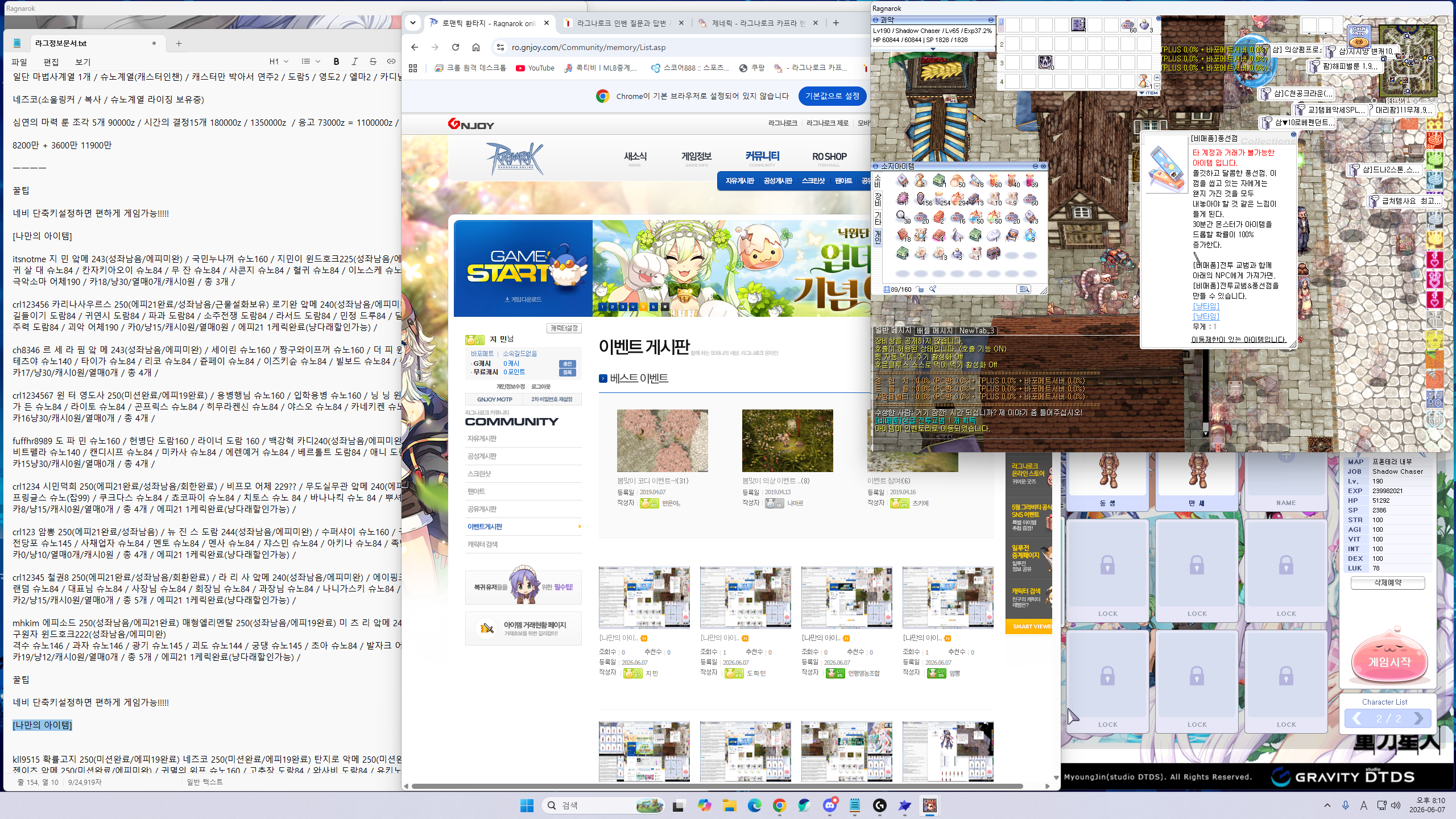The height and width of the screenshot is (819, 1456).
Task: Select banner slide number 3
Action: (x=623, y=307)
